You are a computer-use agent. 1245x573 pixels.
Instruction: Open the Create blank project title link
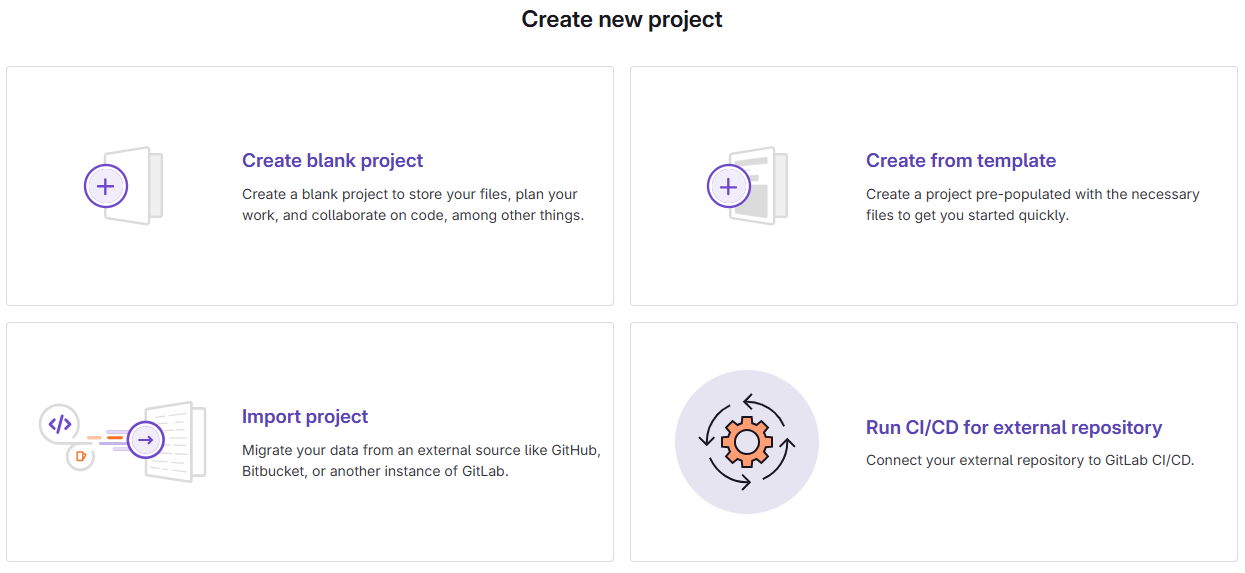[x=332, y=161]
